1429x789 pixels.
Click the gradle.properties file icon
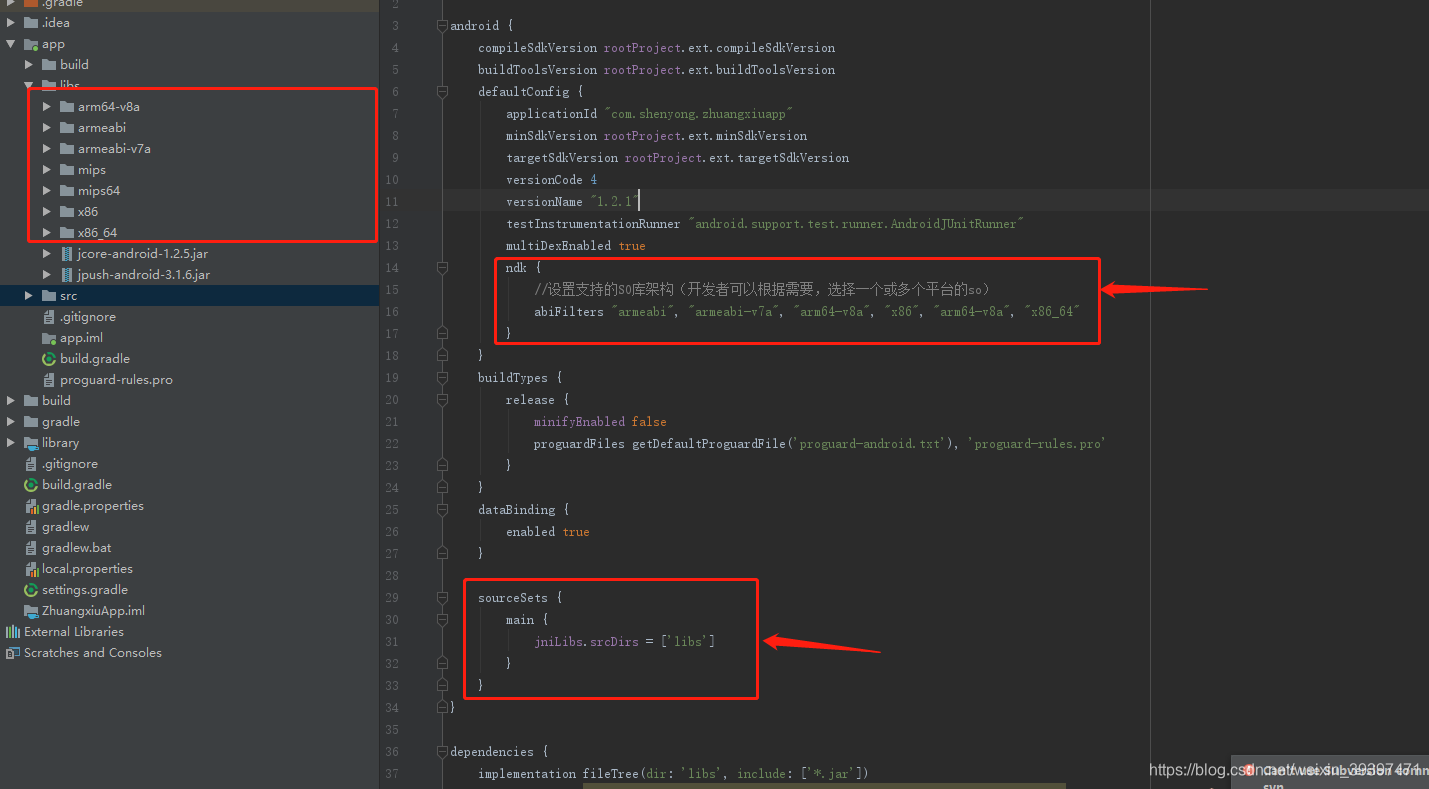point(31,505)
